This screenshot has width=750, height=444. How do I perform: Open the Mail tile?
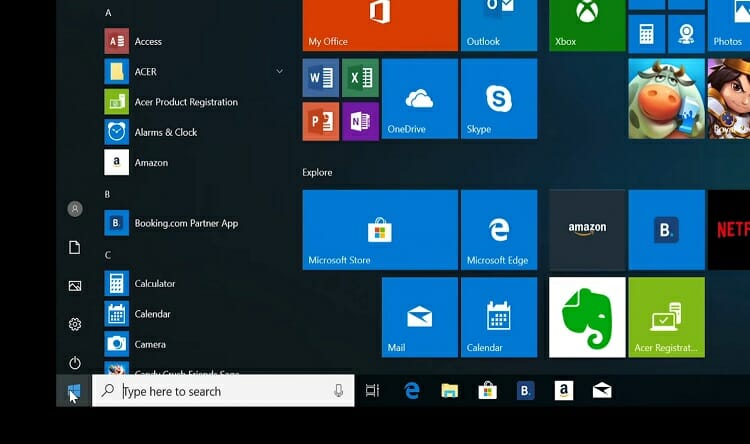click(419, 317)
